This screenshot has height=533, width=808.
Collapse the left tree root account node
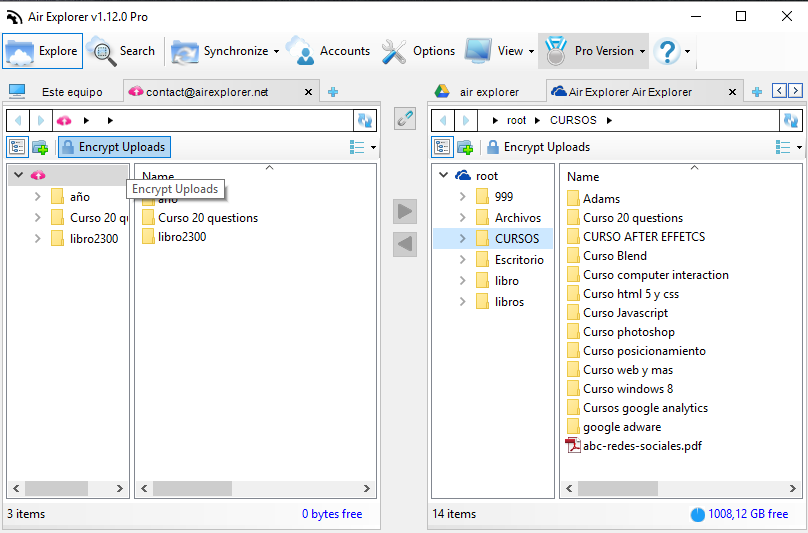point(19,175)
